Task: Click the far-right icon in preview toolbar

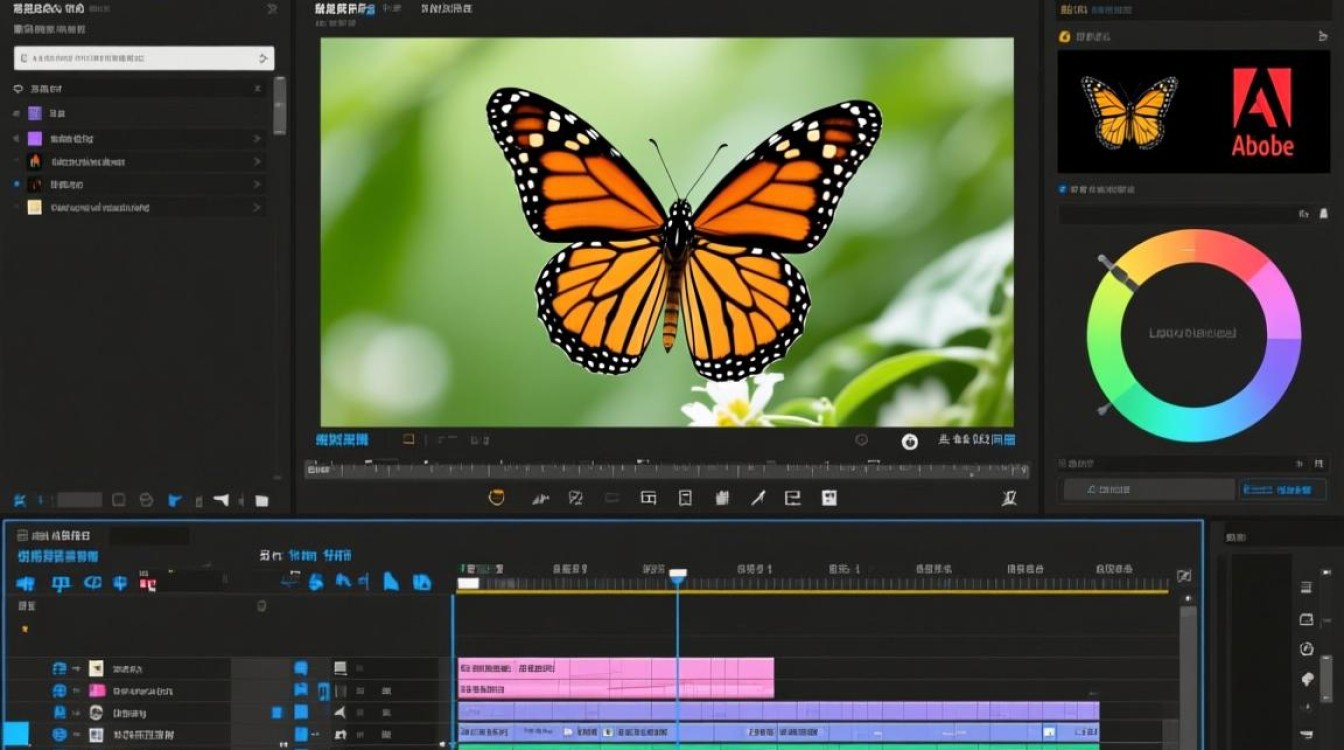Action: [1009, 498]
